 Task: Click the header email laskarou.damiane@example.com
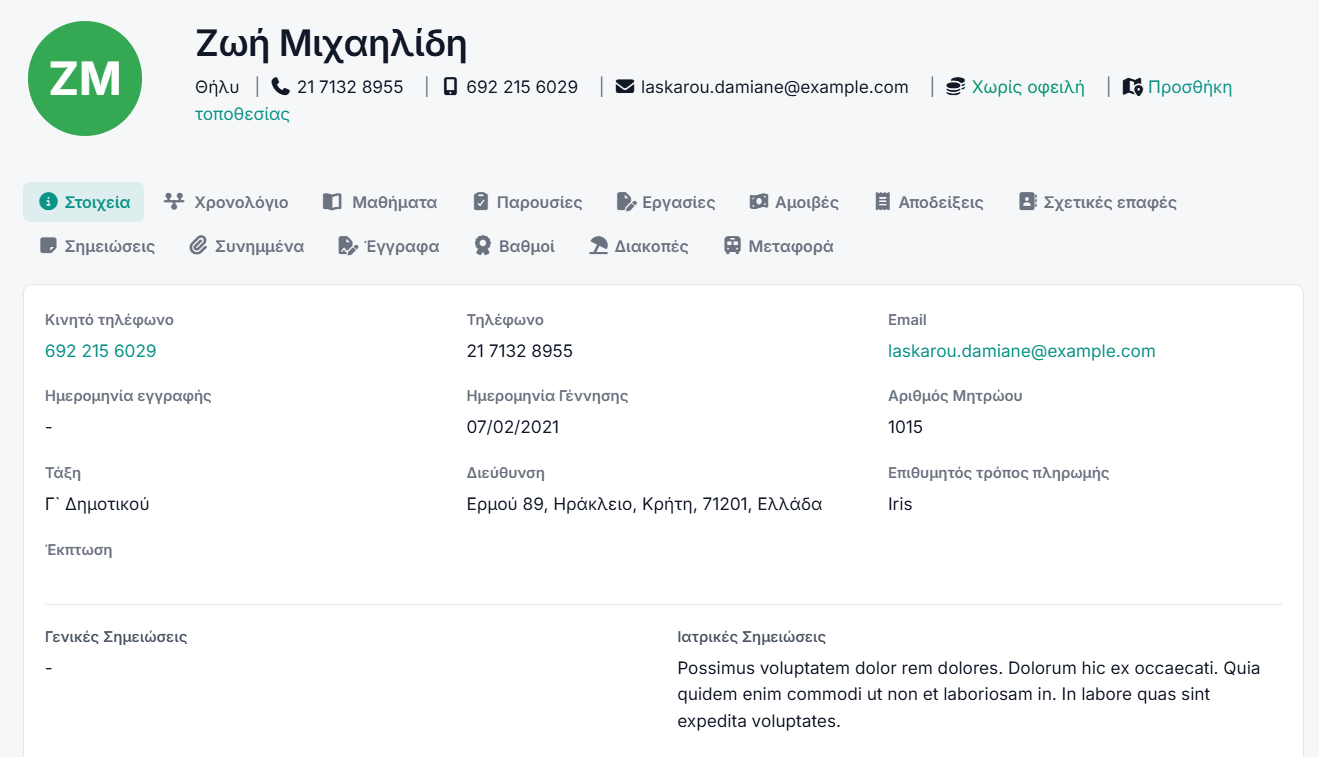click(775, 87)
